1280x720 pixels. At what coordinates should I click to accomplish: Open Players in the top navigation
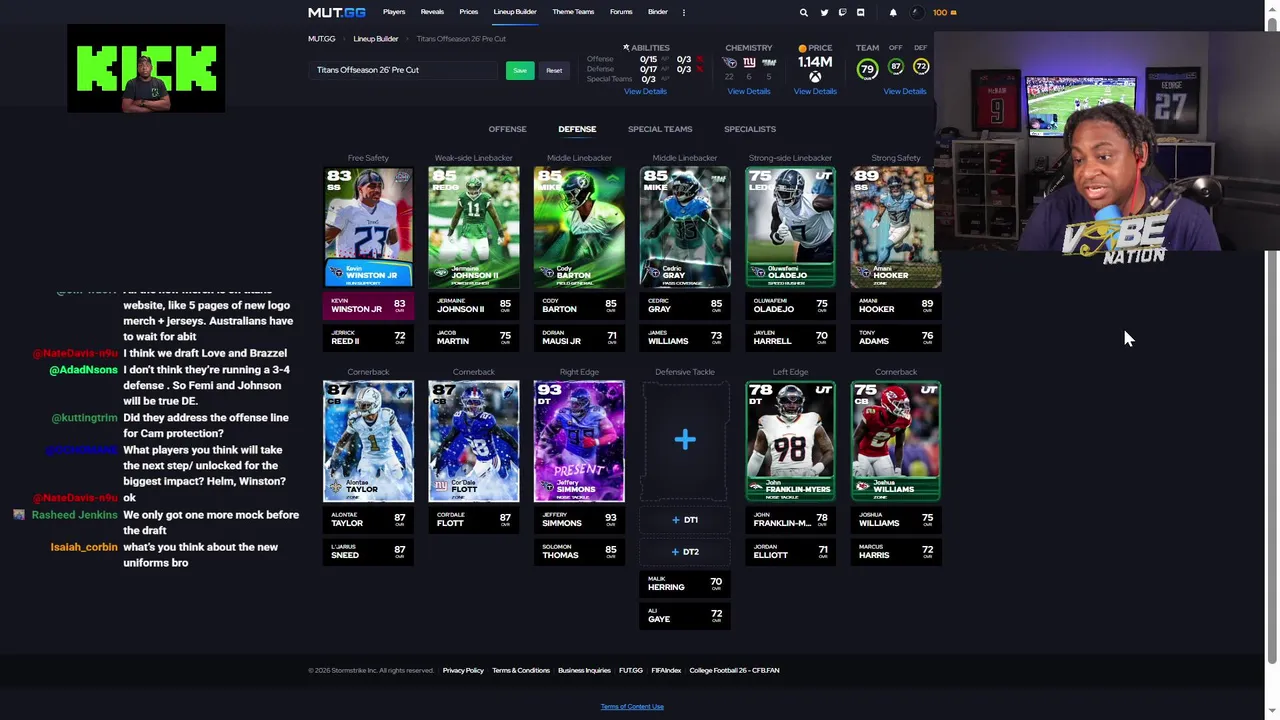point(394,12)
